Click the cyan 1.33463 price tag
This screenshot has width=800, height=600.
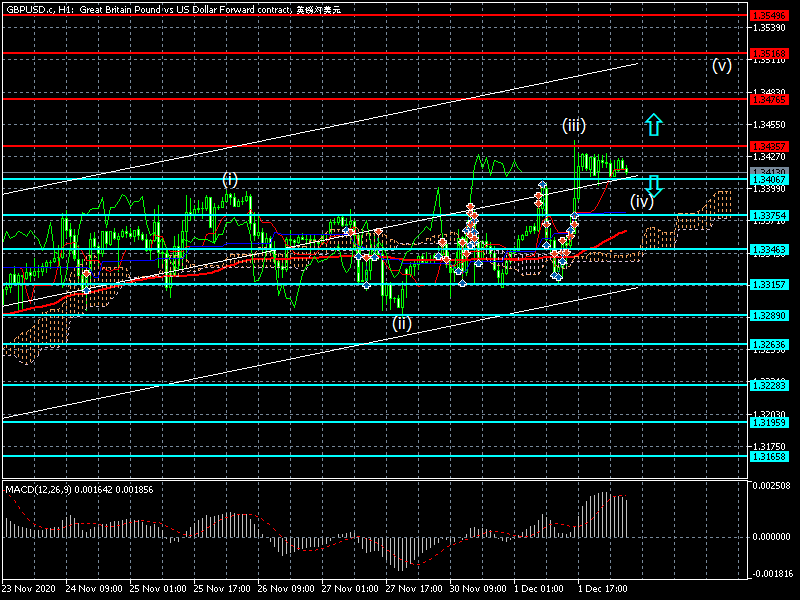(x=768, y=249)
